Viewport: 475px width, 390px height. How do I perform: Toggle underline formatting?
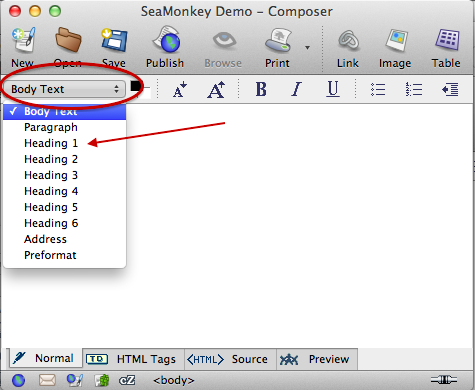coord(333,89)
